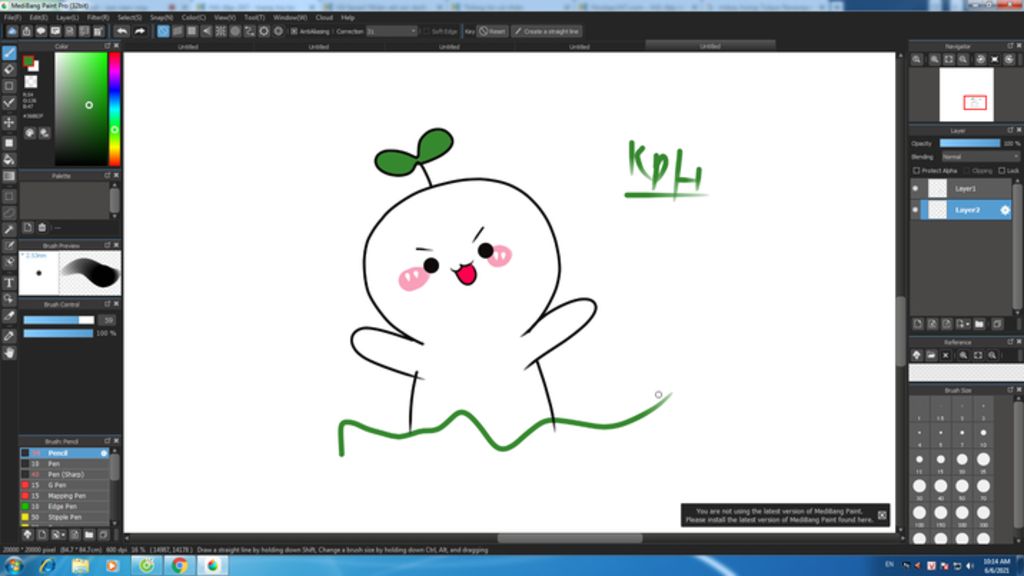
Task: Toggle the AntiAliasing checkbox
Action: (294, 31)
